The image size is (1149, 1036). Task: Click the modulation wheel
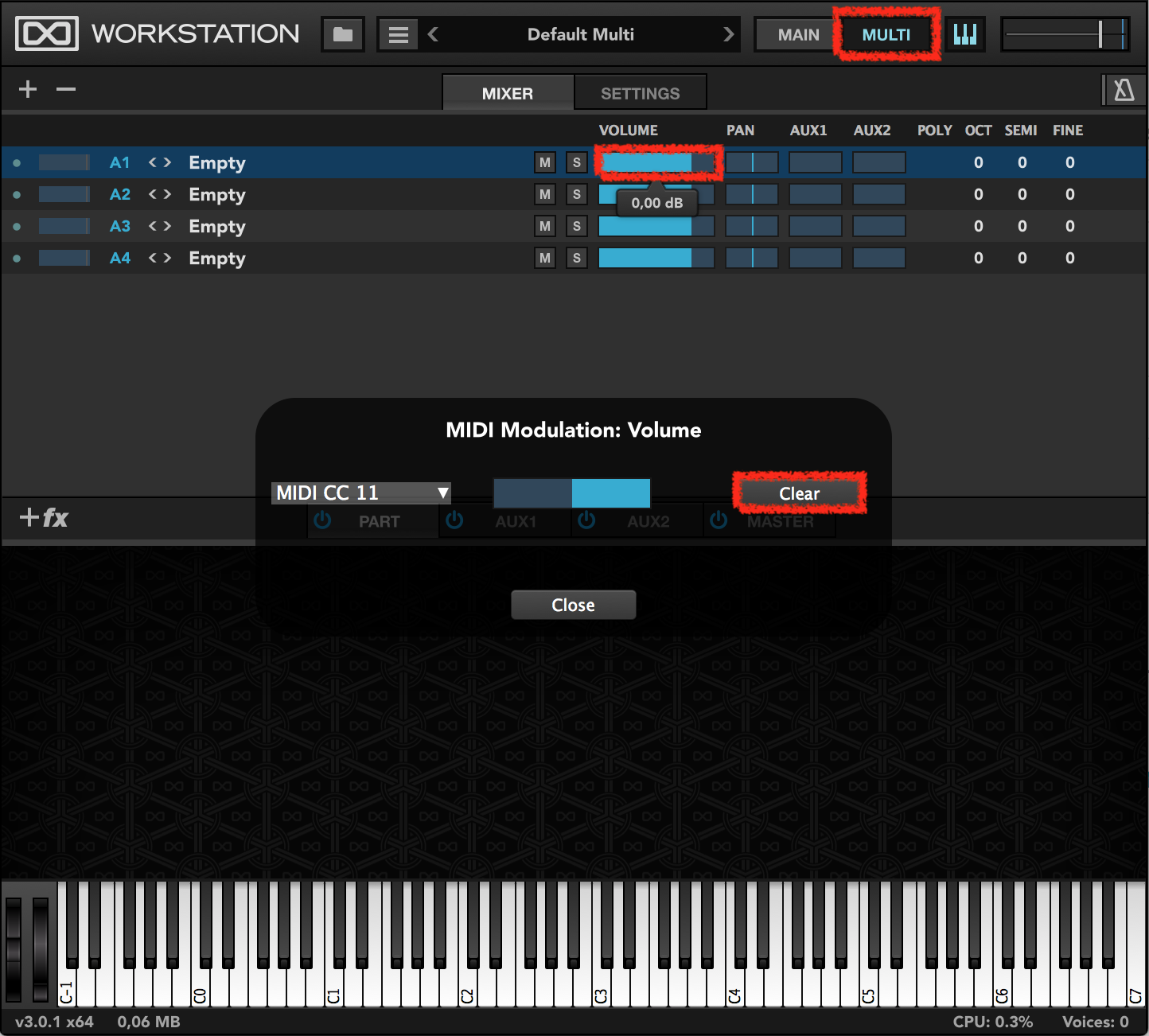coord(41,949)
